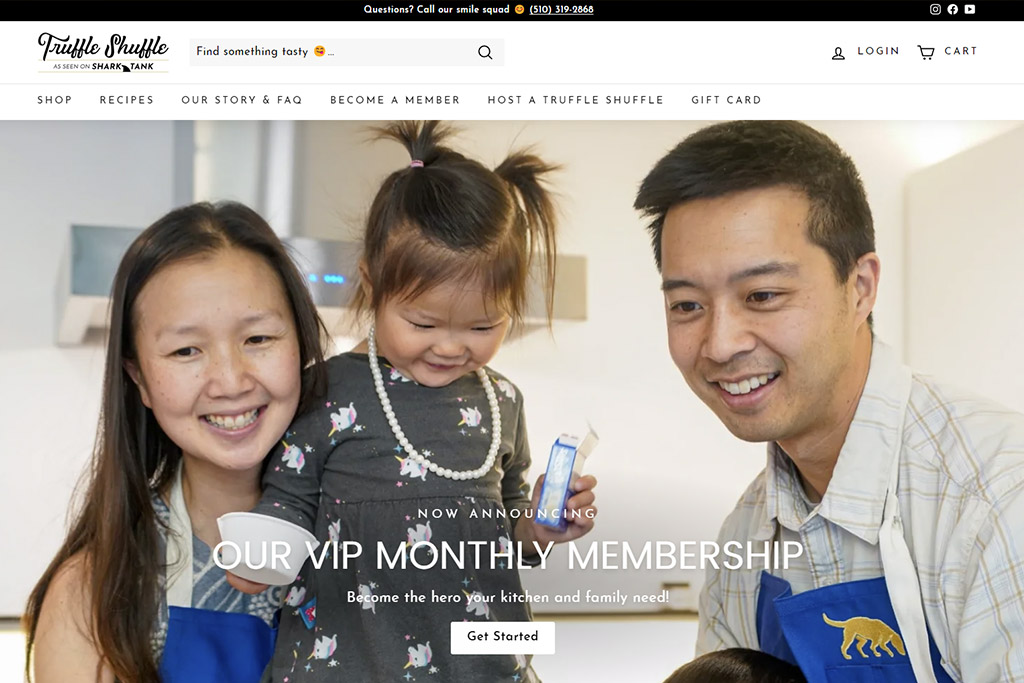Open Become a Member page
Screen dimensions: 1024x683
[x=395, y=100]
